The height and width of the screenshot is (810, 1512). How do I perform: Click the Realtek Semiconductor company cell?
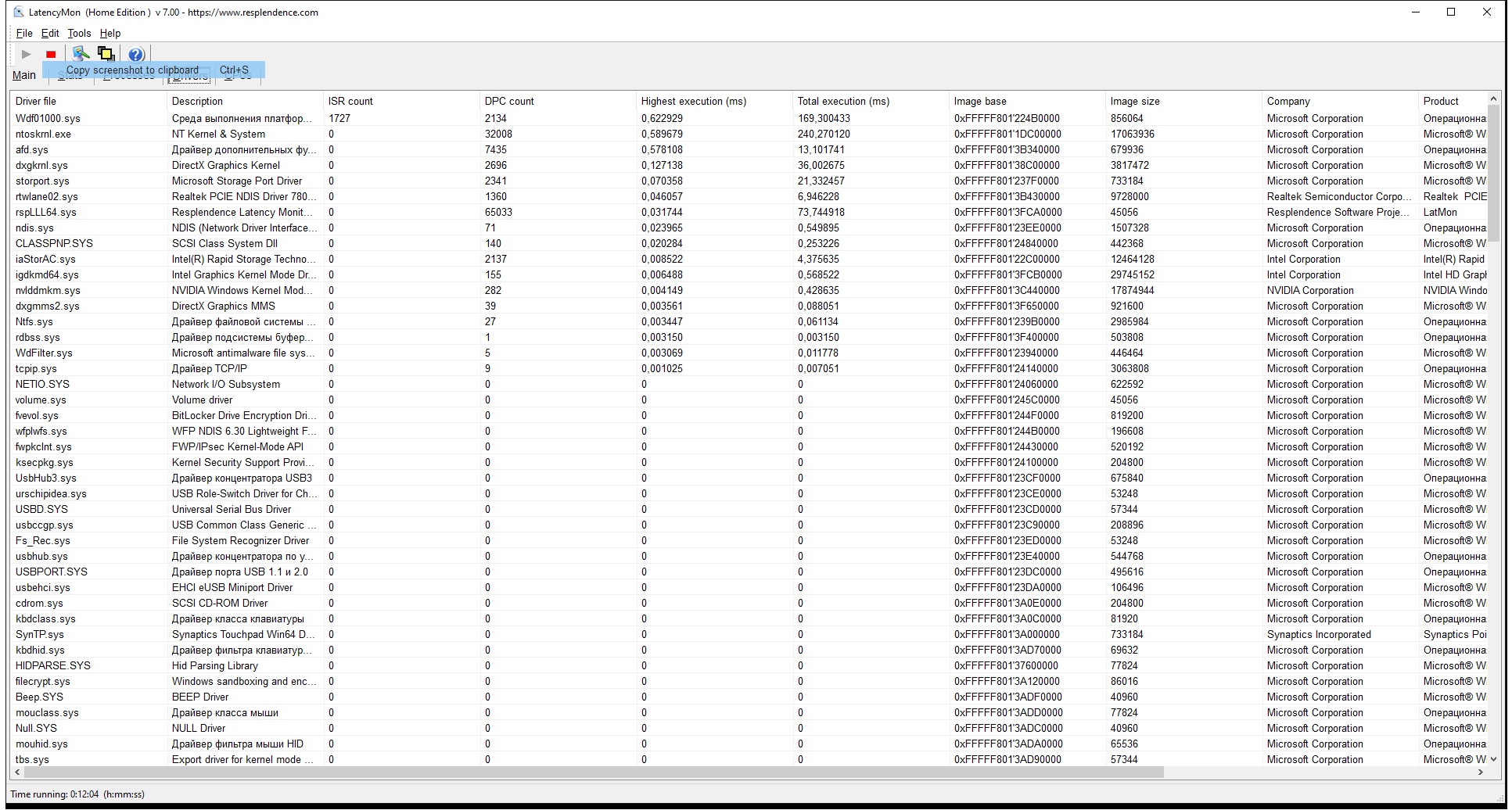pyautogui.click(x=1339, y=196)
